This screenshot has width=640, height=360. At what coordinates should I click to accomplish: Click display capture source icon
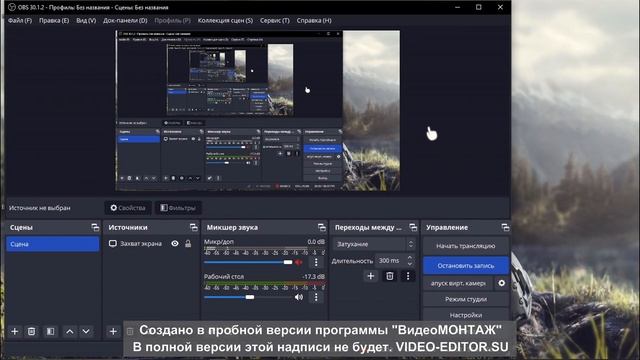(113, 244)
